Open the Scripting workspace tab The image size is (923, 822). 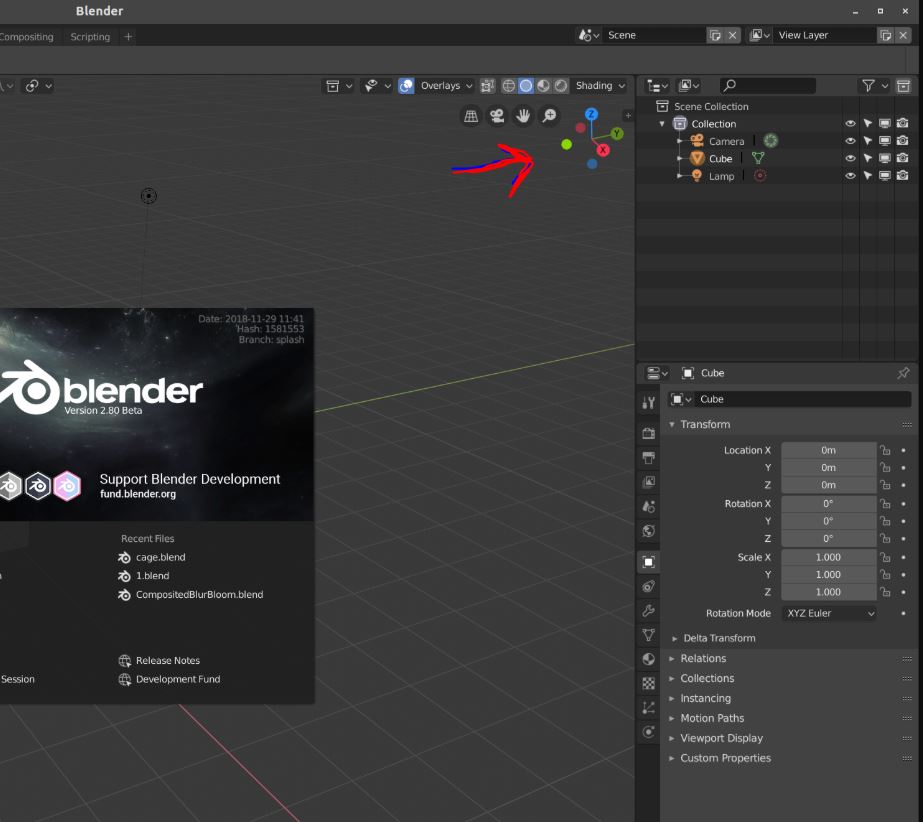[90, 37]
